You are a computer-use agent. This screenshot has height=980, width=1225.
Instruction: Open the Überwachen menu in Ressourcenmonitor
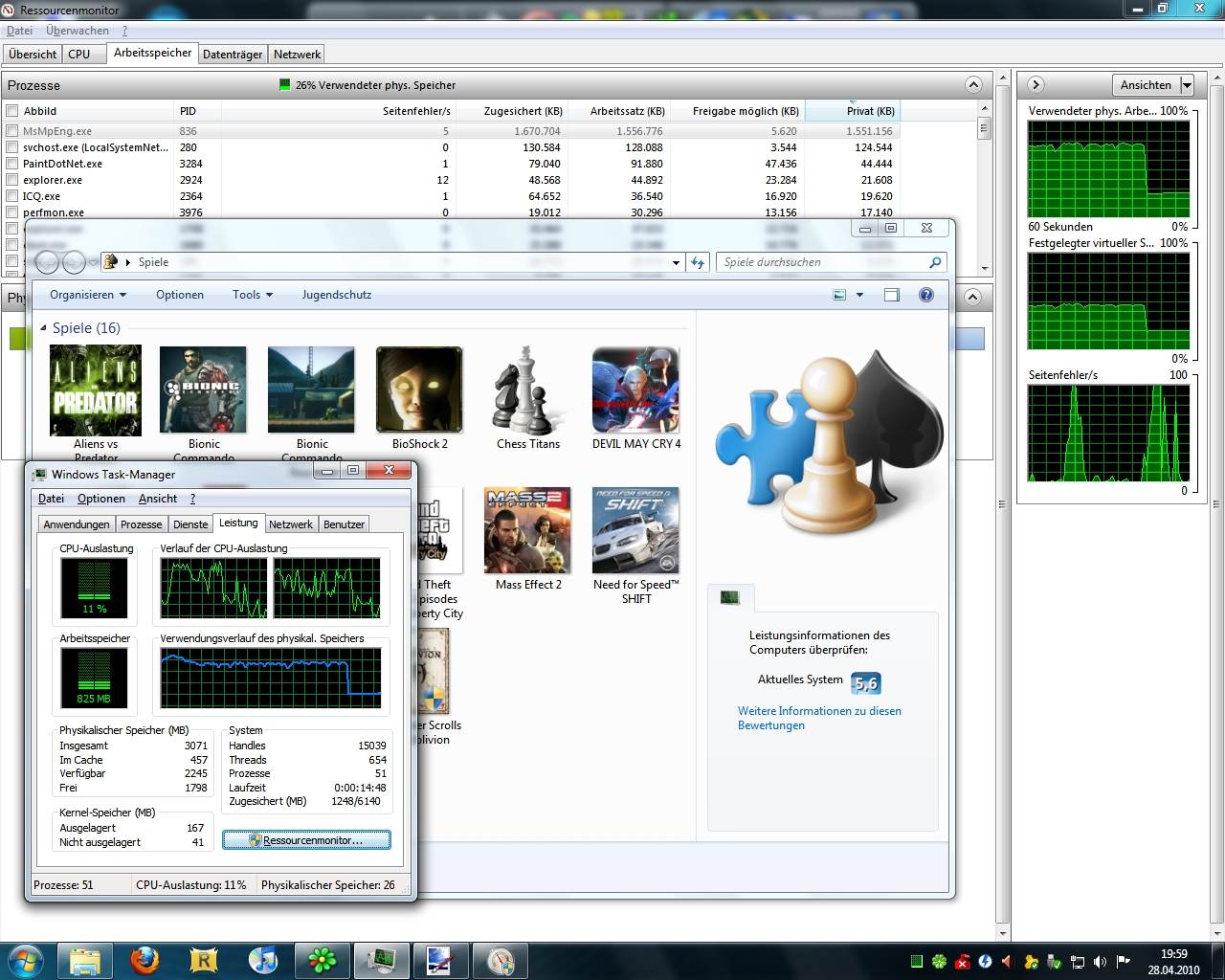pos(78,31)
